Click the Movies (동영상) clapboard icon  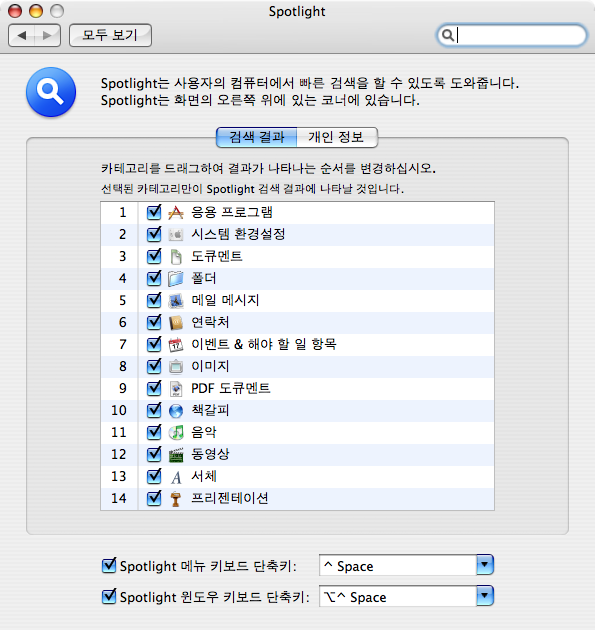click(176, 455)
